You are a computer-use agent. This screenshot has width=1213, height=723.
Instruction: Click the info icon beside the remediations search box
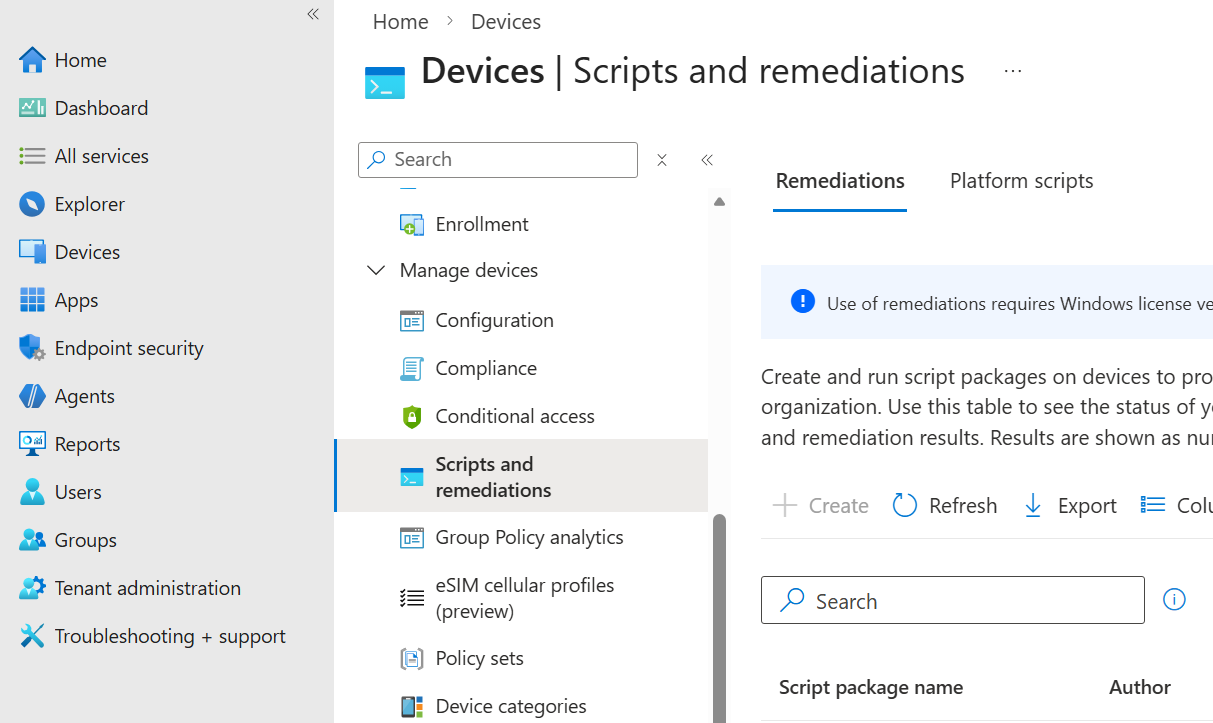(1174, 598)
